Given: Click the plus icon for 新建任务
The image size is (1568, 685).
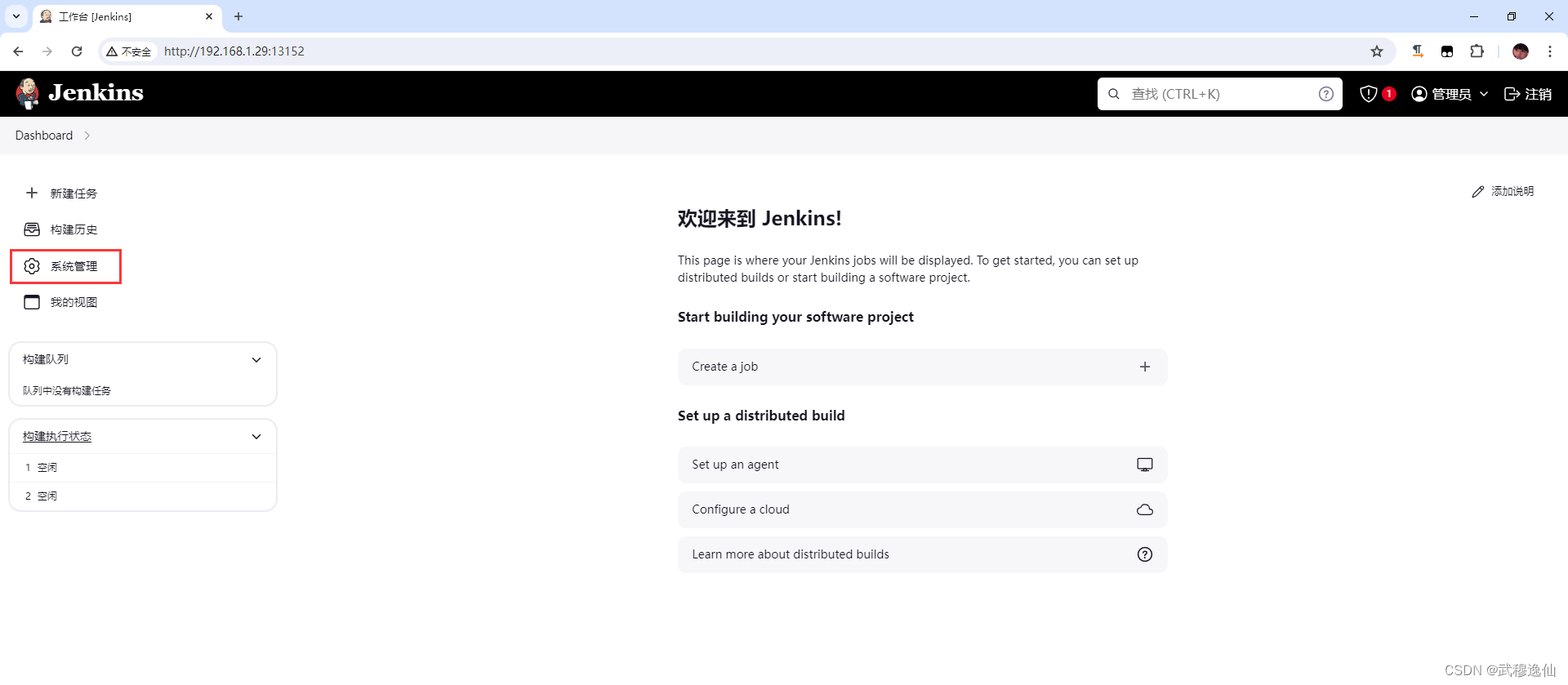Looking at the screenshot, I should (x=32, y=193).
